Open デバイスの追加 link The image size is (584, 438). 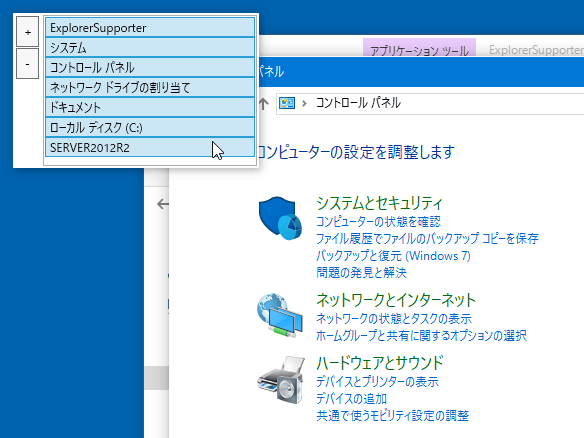352,399
